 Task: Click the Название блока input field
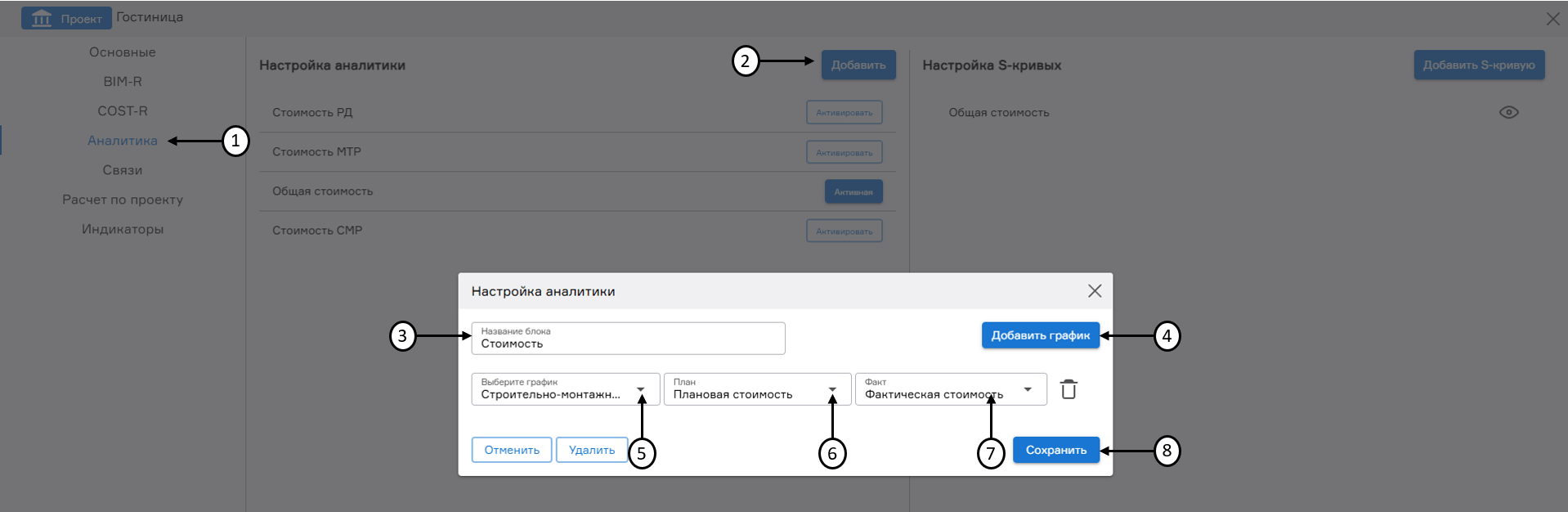point(628,338)
